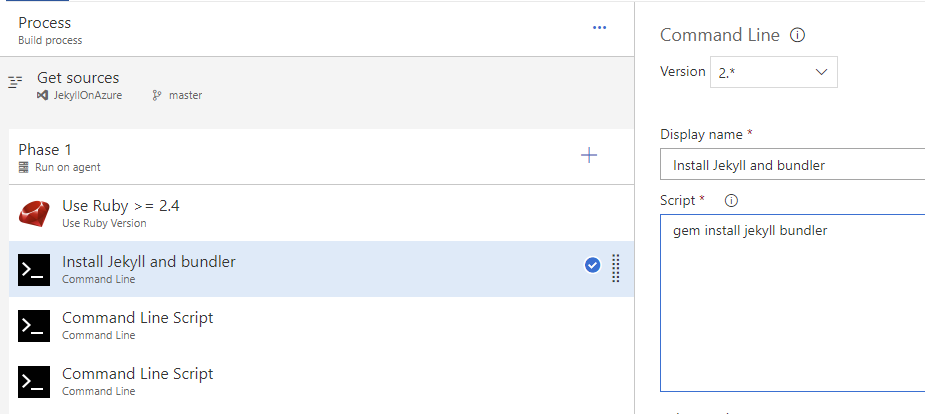Click inside the Script text area
The image size is (925, 414).
tap(792, 303)
